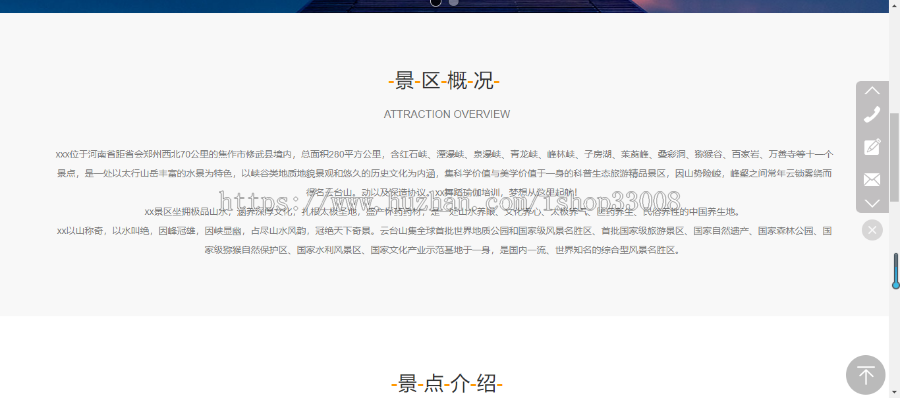Click the 景-区-概-况 heading

click(x=444, y=81)
